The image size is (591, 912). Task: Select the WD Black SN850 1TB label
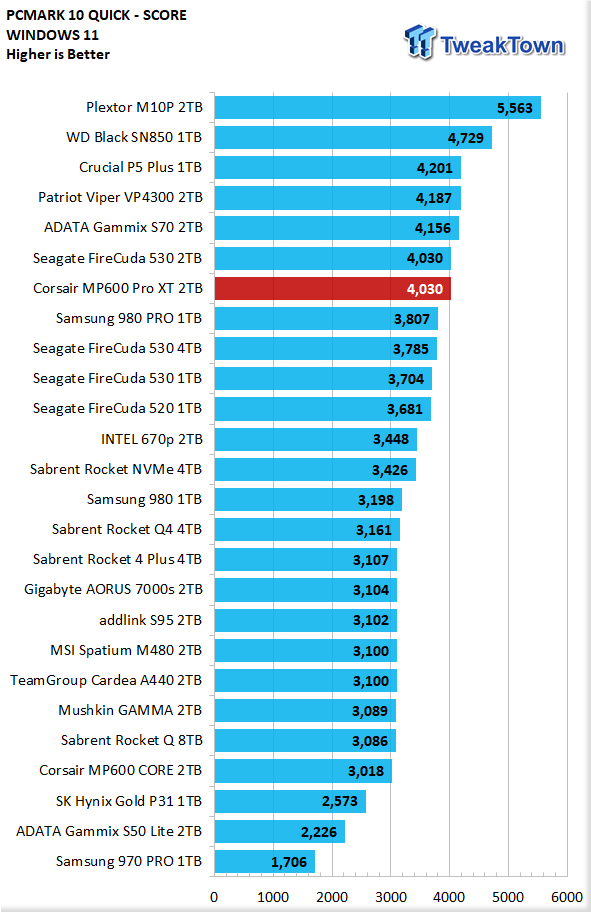[x=134, y=137]
